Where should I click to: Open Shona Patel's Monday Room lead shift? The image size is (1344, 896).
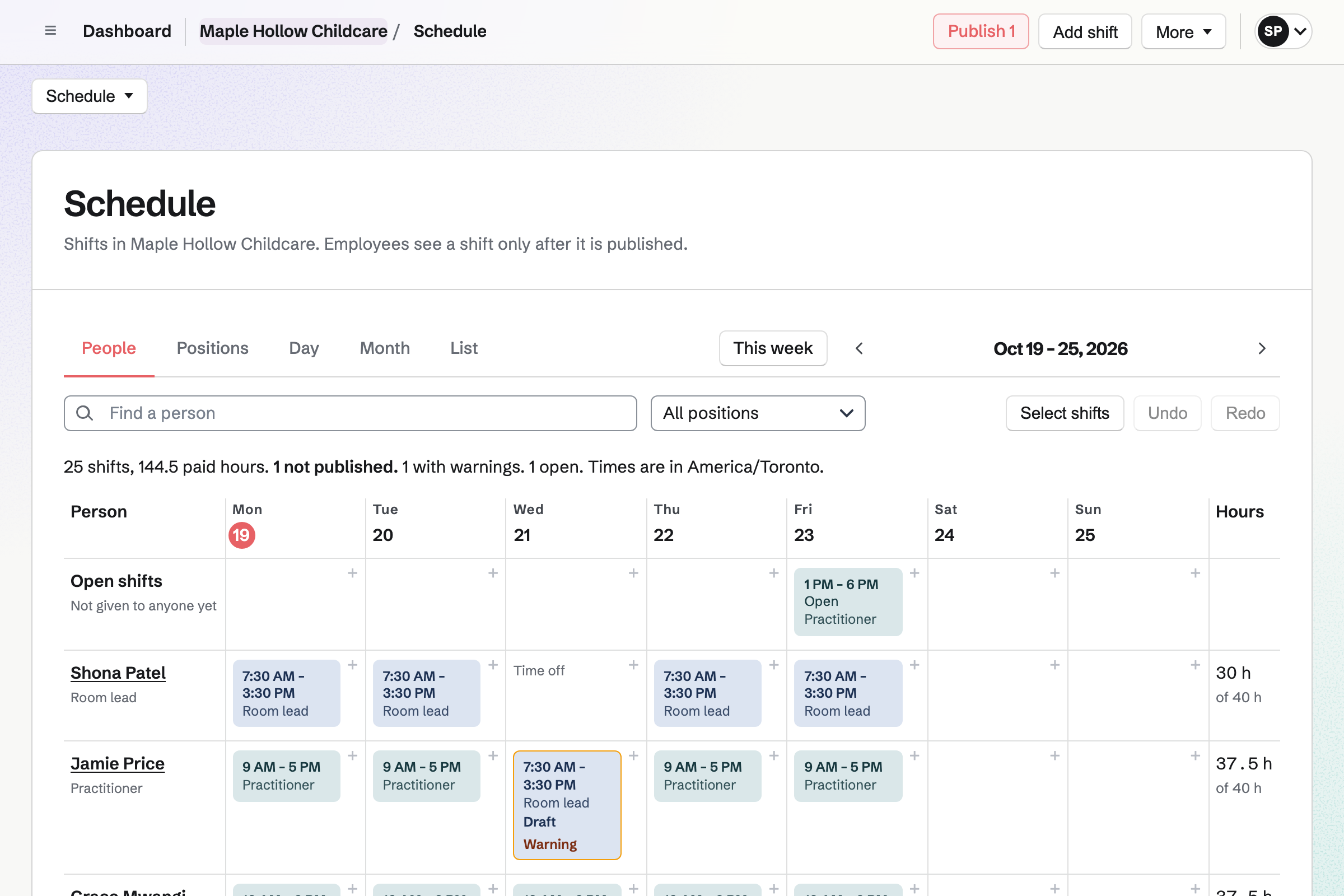click(286, 693)
